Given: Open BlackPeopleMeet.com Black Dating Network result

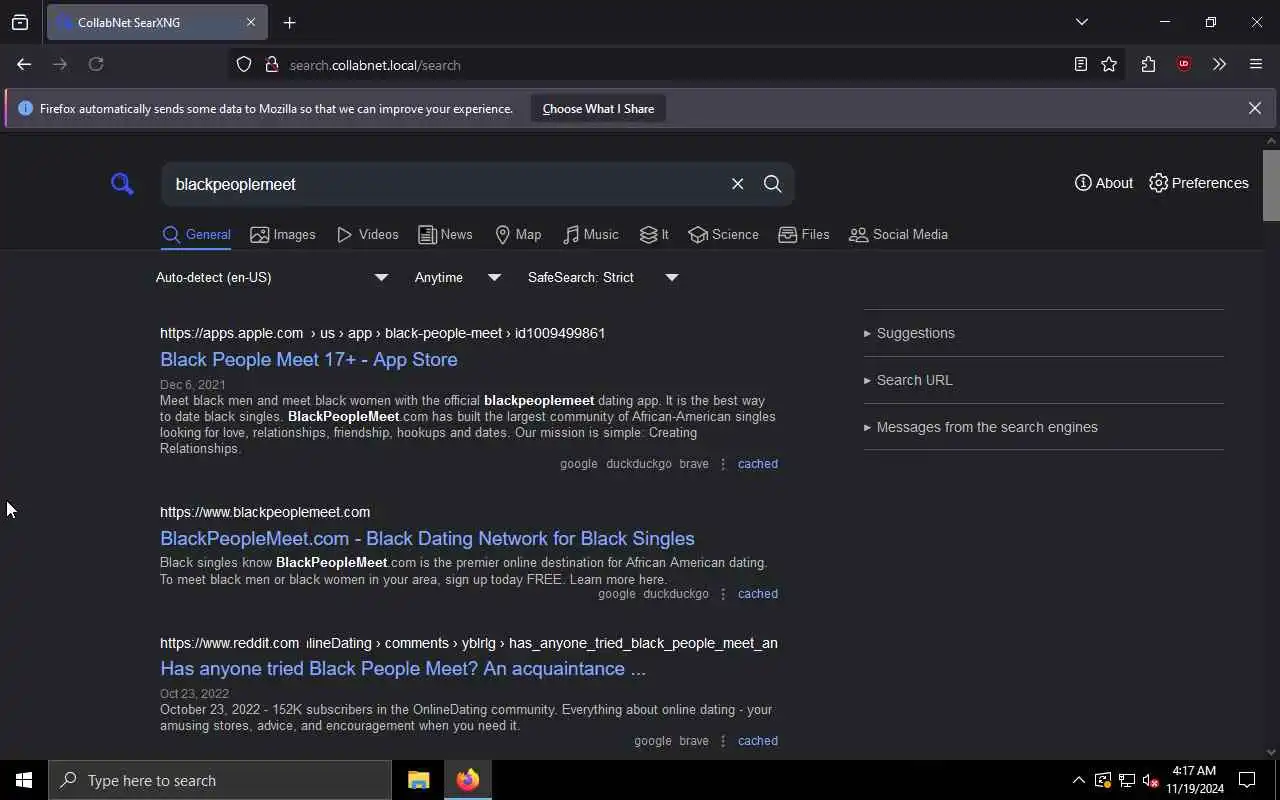Looking at the screenshot, I should click(x=427, y=538).
